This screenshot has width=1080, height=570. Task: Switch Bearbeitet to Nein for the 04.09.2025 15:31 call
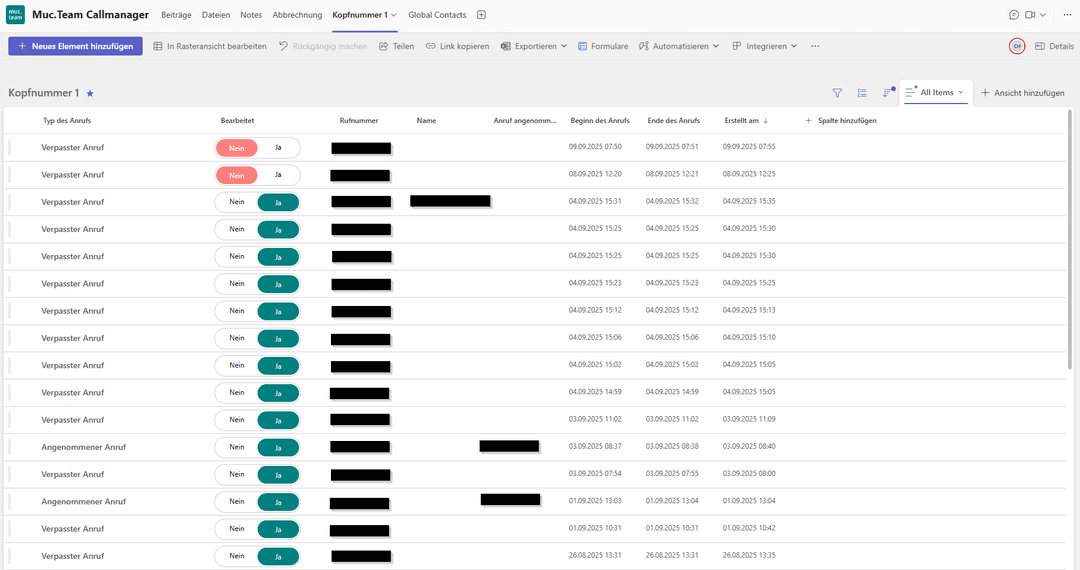click(x=237, y=201)
